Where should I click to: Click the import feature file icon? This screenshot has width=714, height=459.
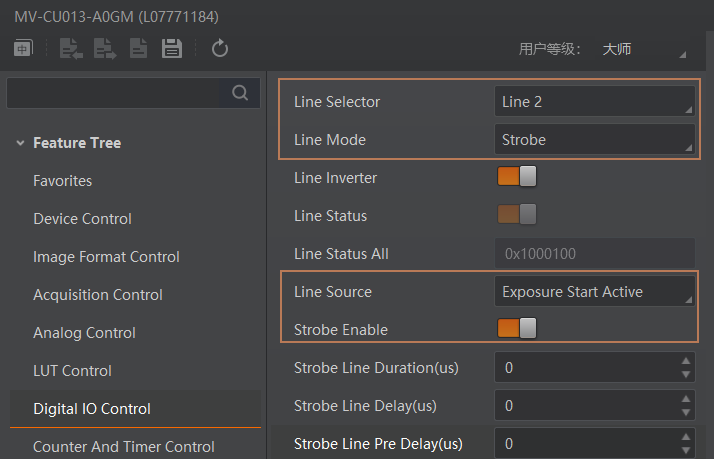[x=71, y=48]
